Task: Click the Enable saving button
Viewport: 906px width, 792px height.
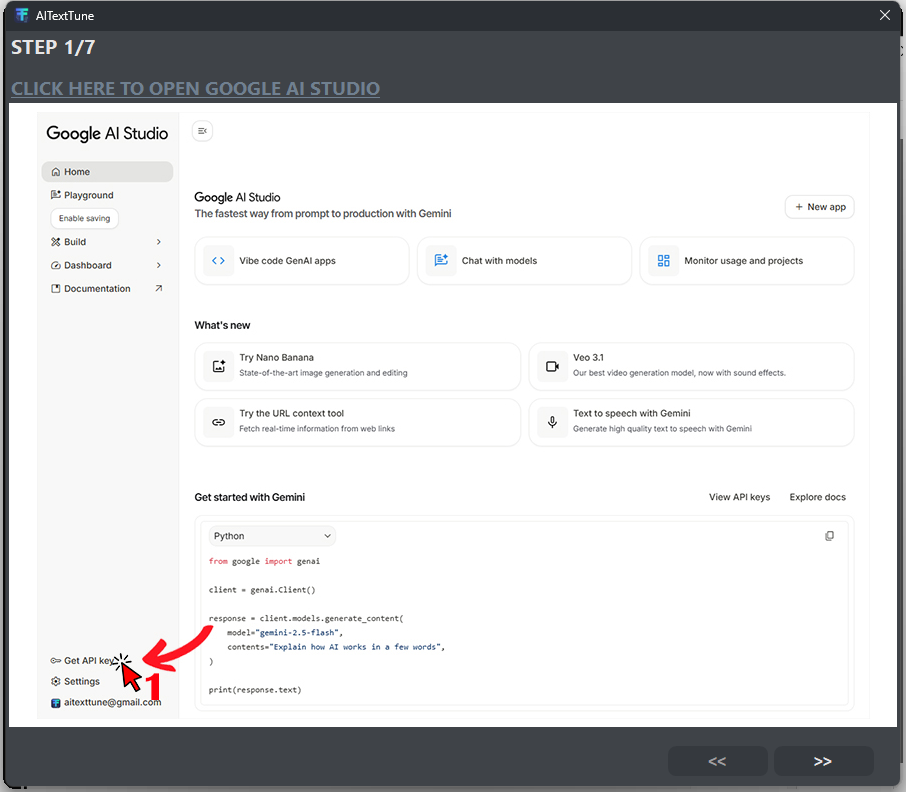Action: coord(84,218)
